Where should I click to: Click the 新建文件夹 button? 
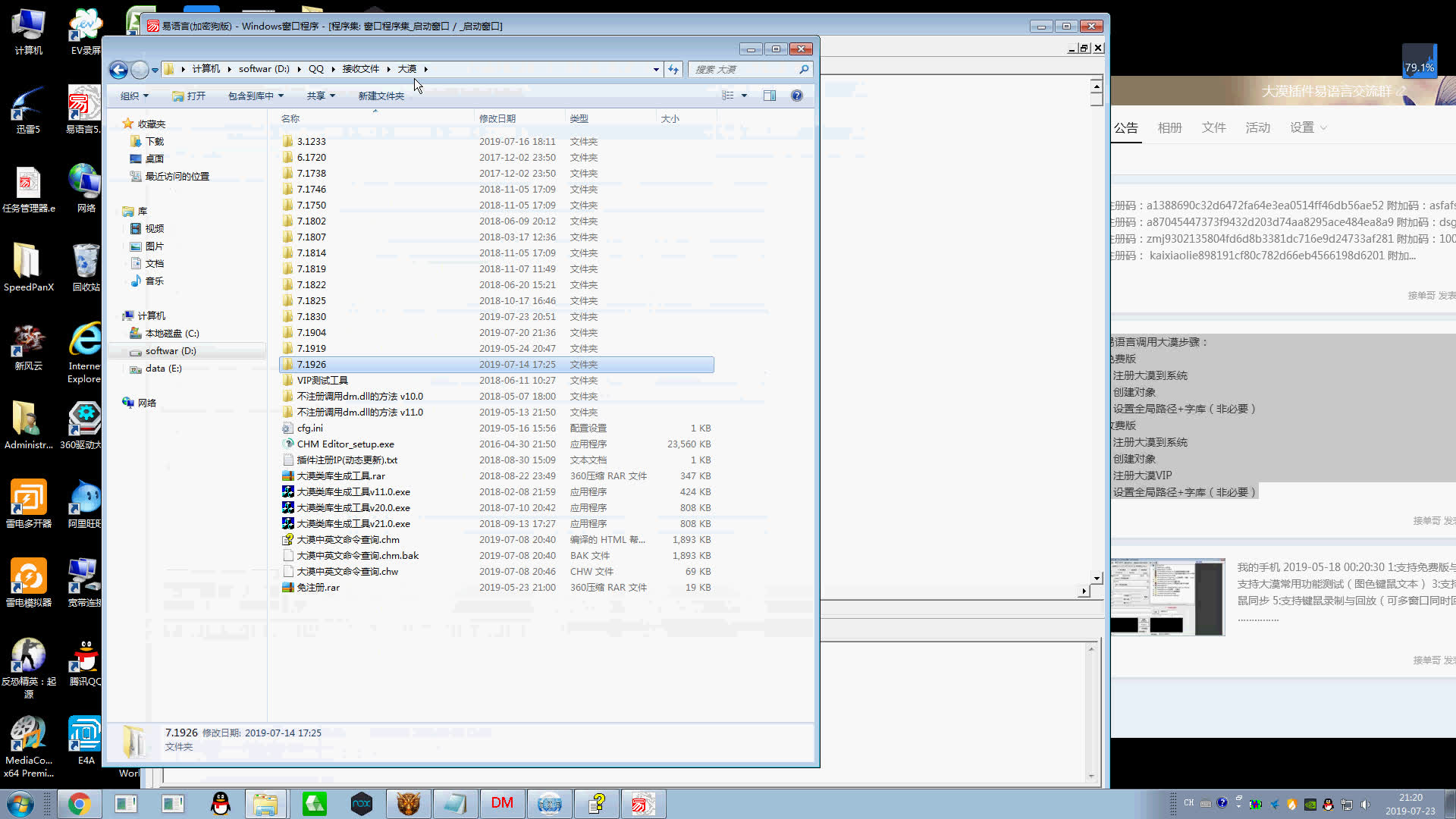[x=381, y=96]
